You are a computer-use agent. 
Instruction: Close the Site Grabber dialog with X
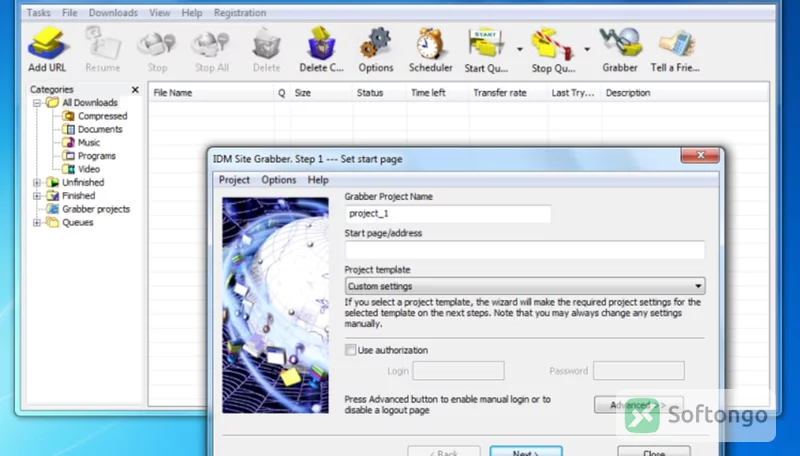[x=700, y=155]
